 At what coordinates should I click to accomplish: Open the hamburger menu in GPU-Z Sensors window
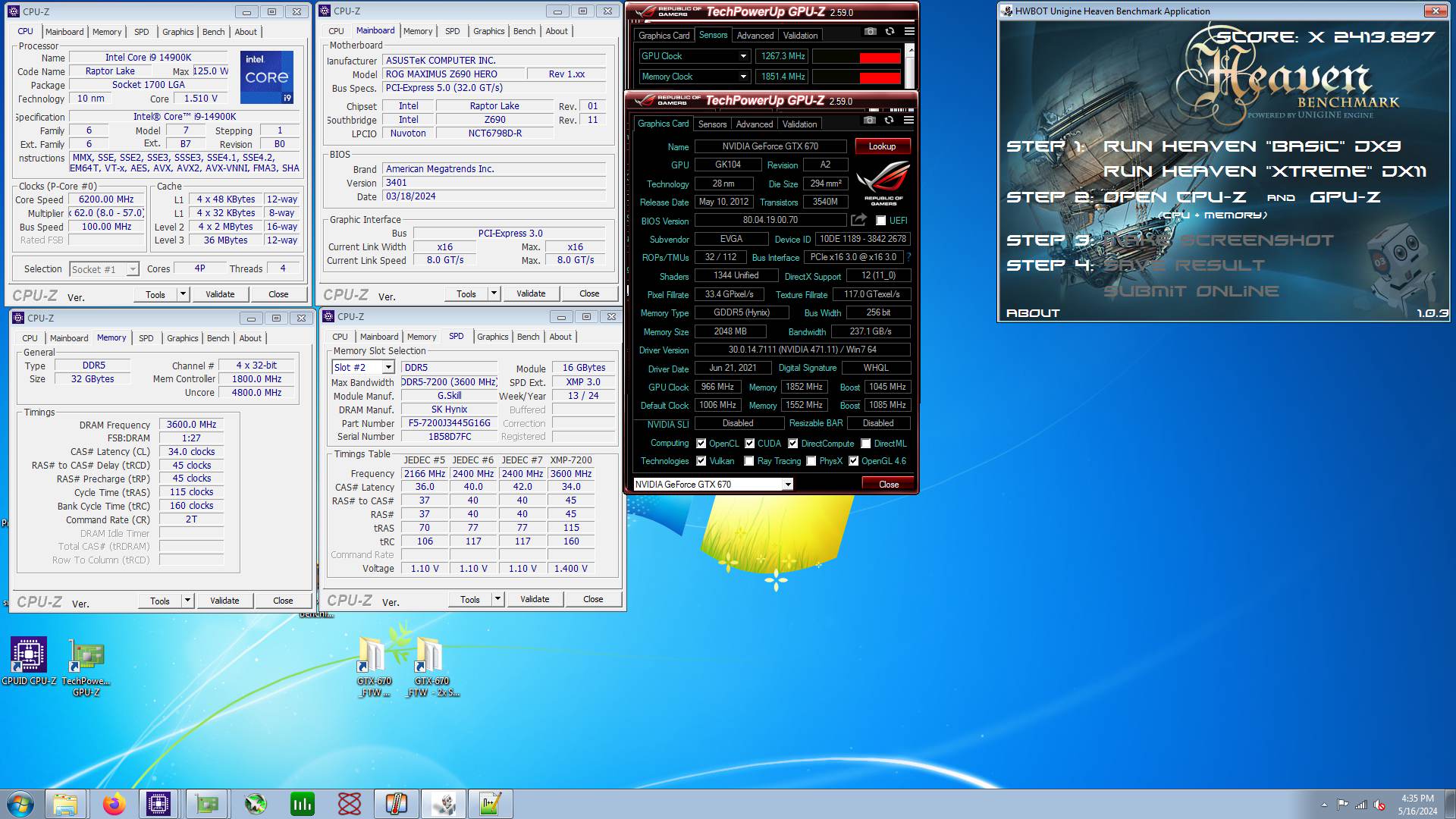909,32
